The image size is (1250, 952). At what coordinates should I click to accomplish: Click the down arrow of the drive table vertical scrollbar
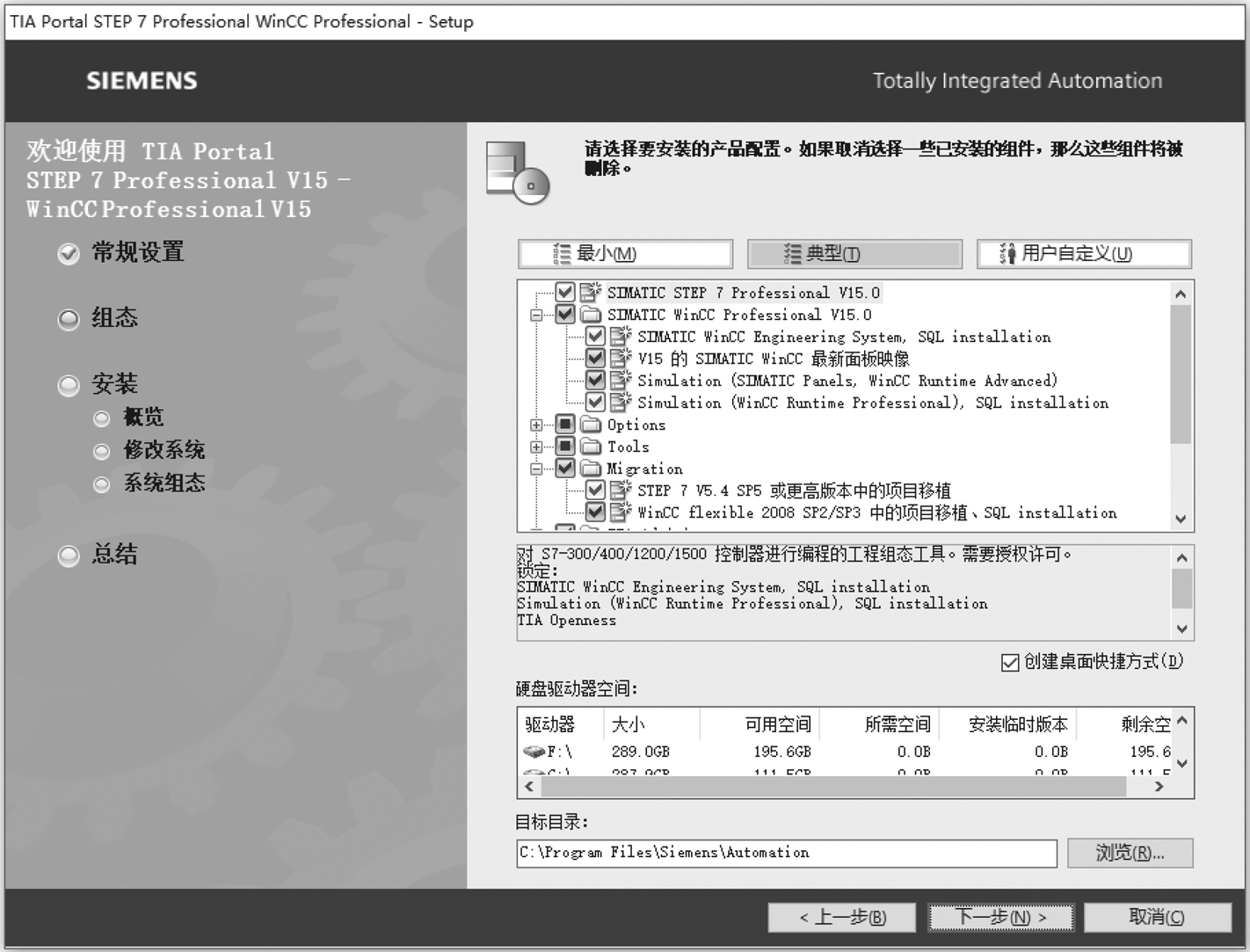1181,764
